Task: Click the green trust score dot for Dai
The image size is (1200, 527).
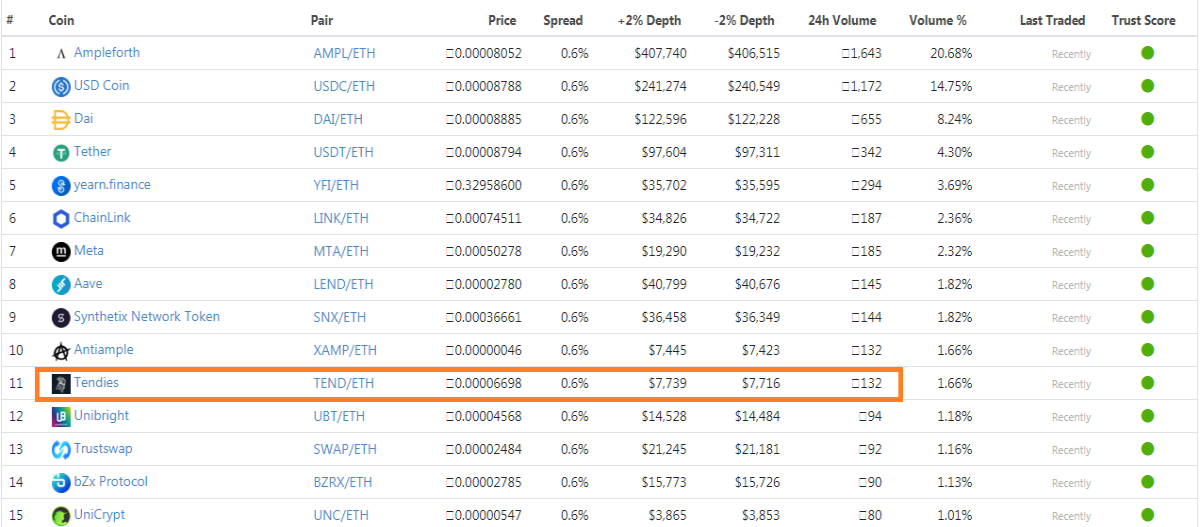Action: pyautogui.click(x=1147, y=119)
